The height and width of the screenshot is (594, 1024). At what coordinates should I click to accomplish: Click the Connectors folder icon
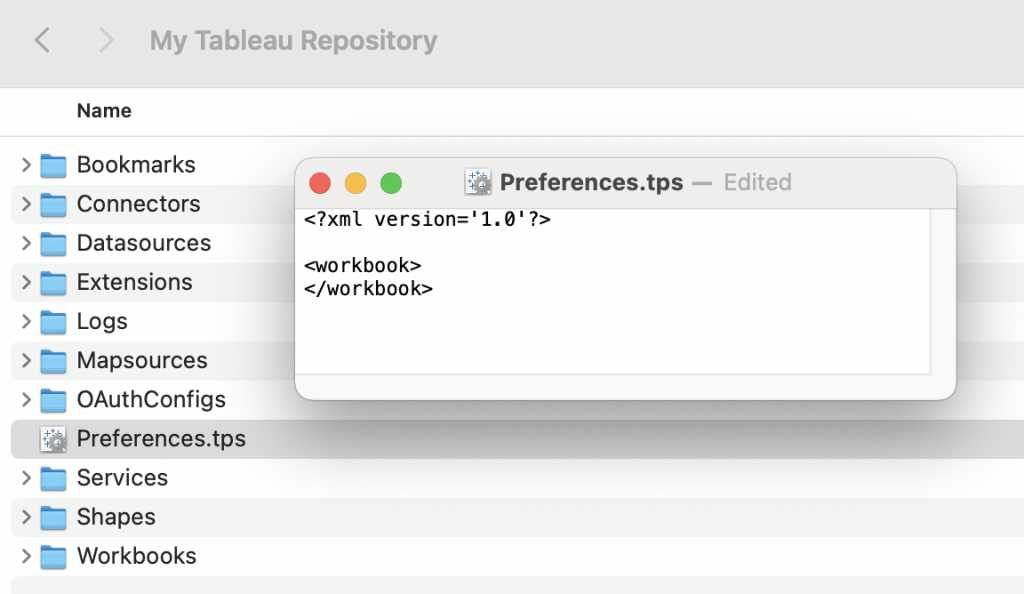coord(53,204)
